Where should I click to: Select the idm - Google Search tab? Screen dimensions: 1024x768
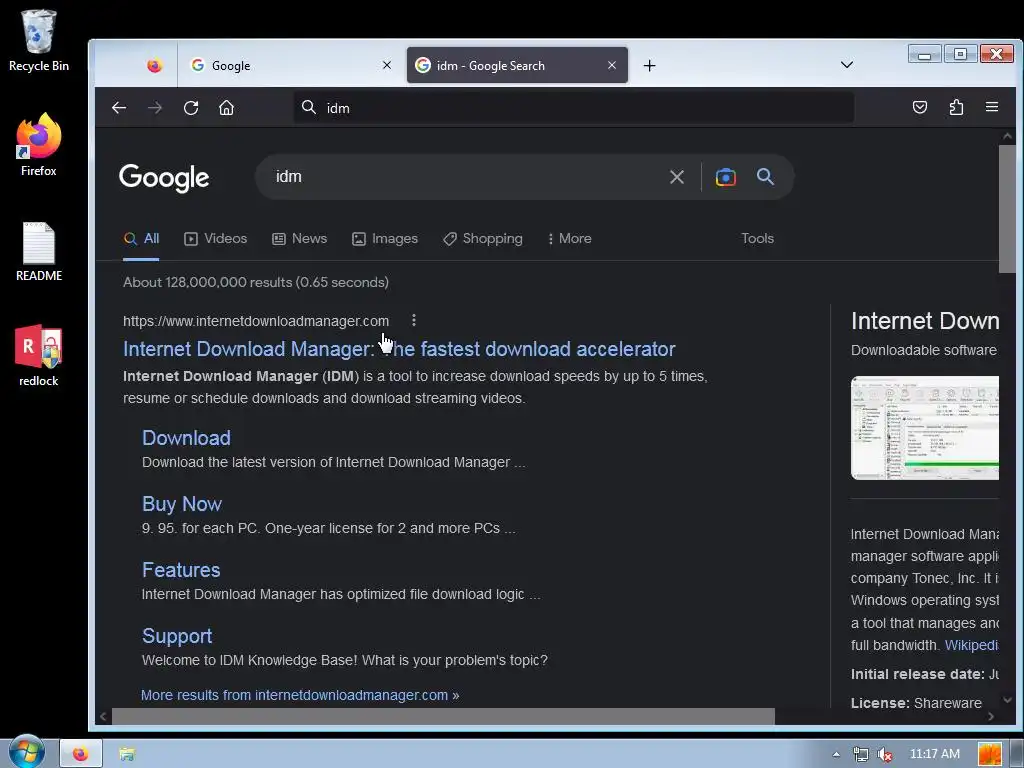coord(517,65)
